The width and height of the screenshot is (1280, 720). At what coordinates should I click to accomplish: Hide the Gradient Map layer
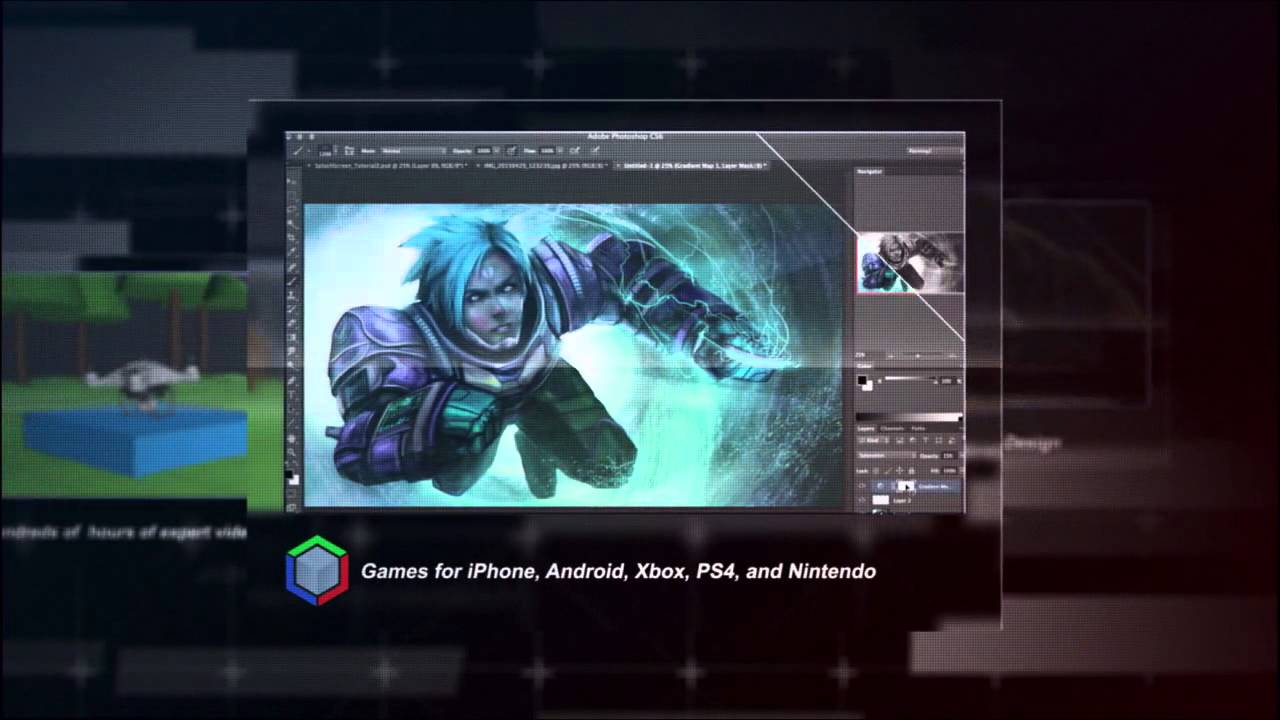[x=862, y=486]
